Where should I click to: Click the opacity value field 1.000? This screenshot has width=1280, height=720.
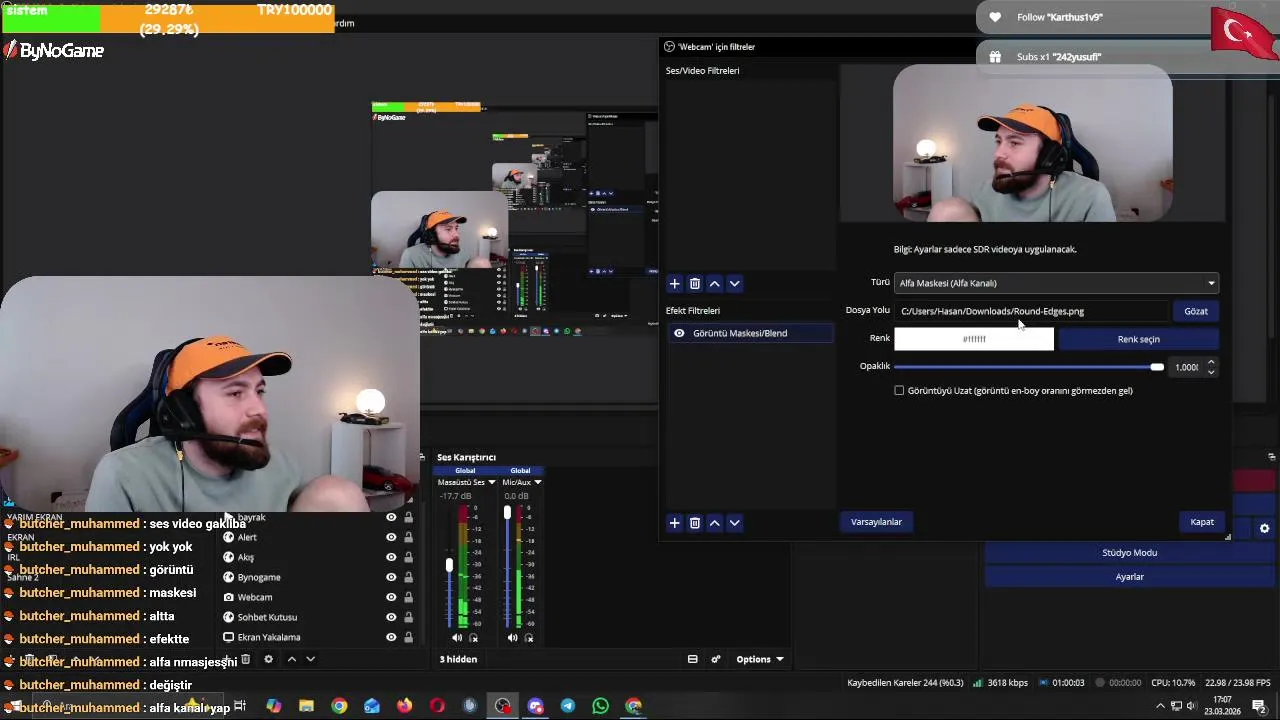[x=1186, y=367]
